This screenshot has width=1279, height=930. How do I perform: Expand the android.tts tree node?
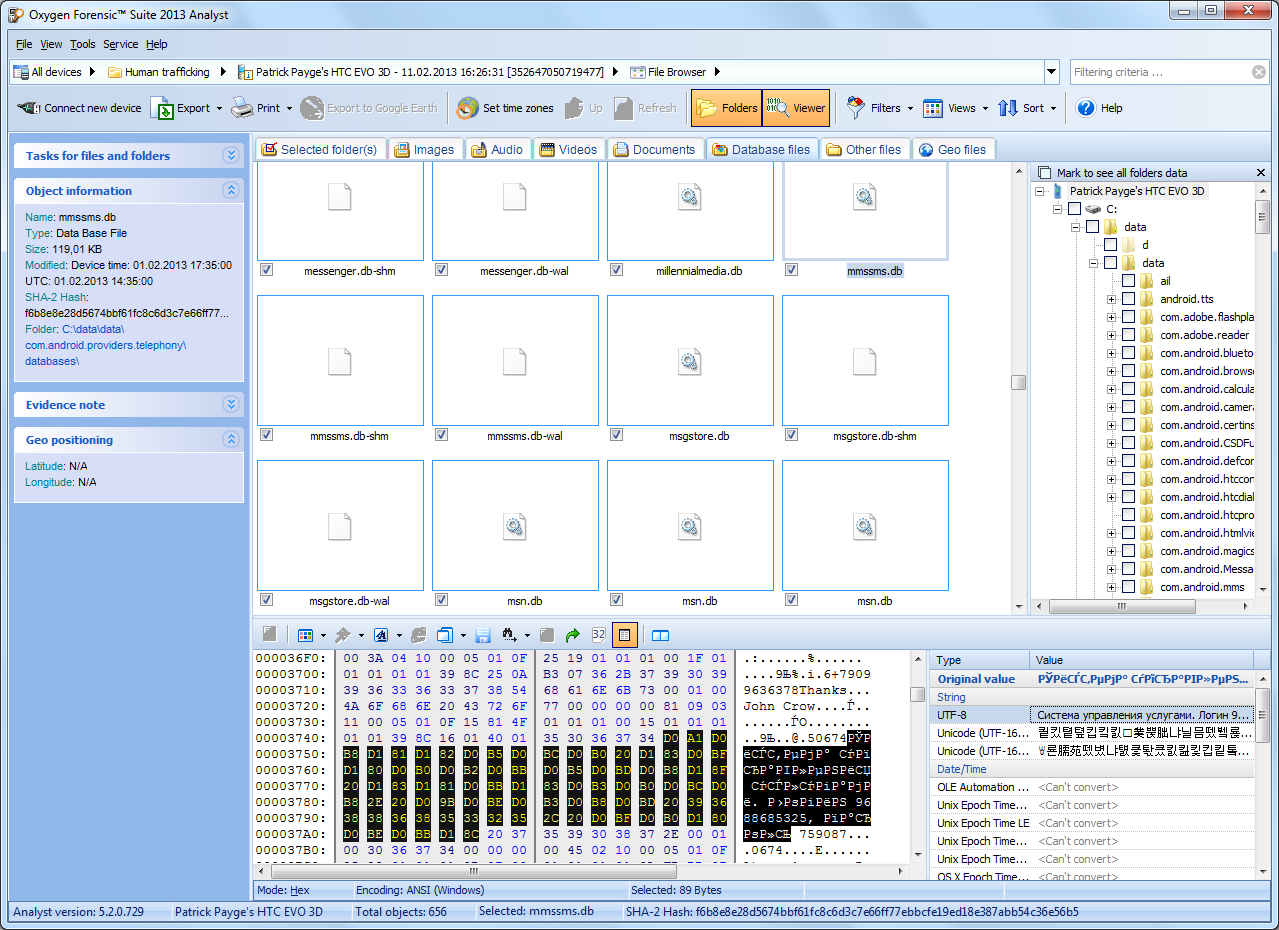[1111, 299]
